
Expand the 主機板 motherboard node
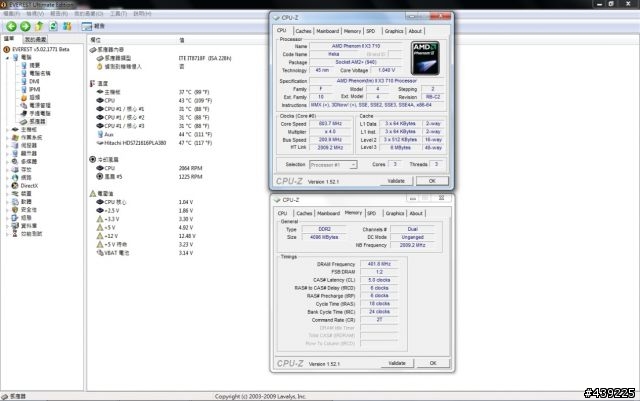[7, 130]
